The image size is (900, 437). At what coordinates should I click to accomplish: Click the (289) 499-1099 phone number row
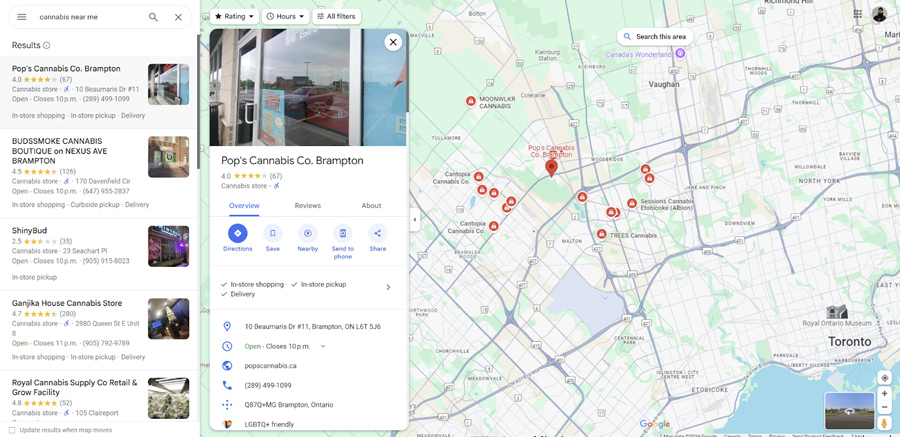[309, 385]
